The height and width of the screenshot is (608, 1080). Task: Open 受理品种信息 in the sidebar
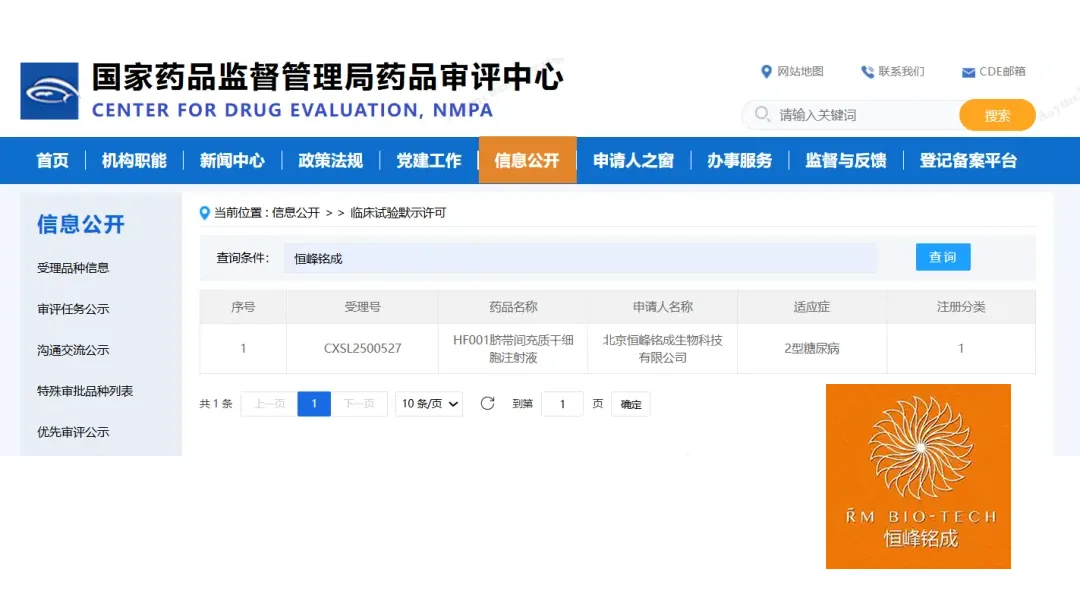[x=73, y=268]
